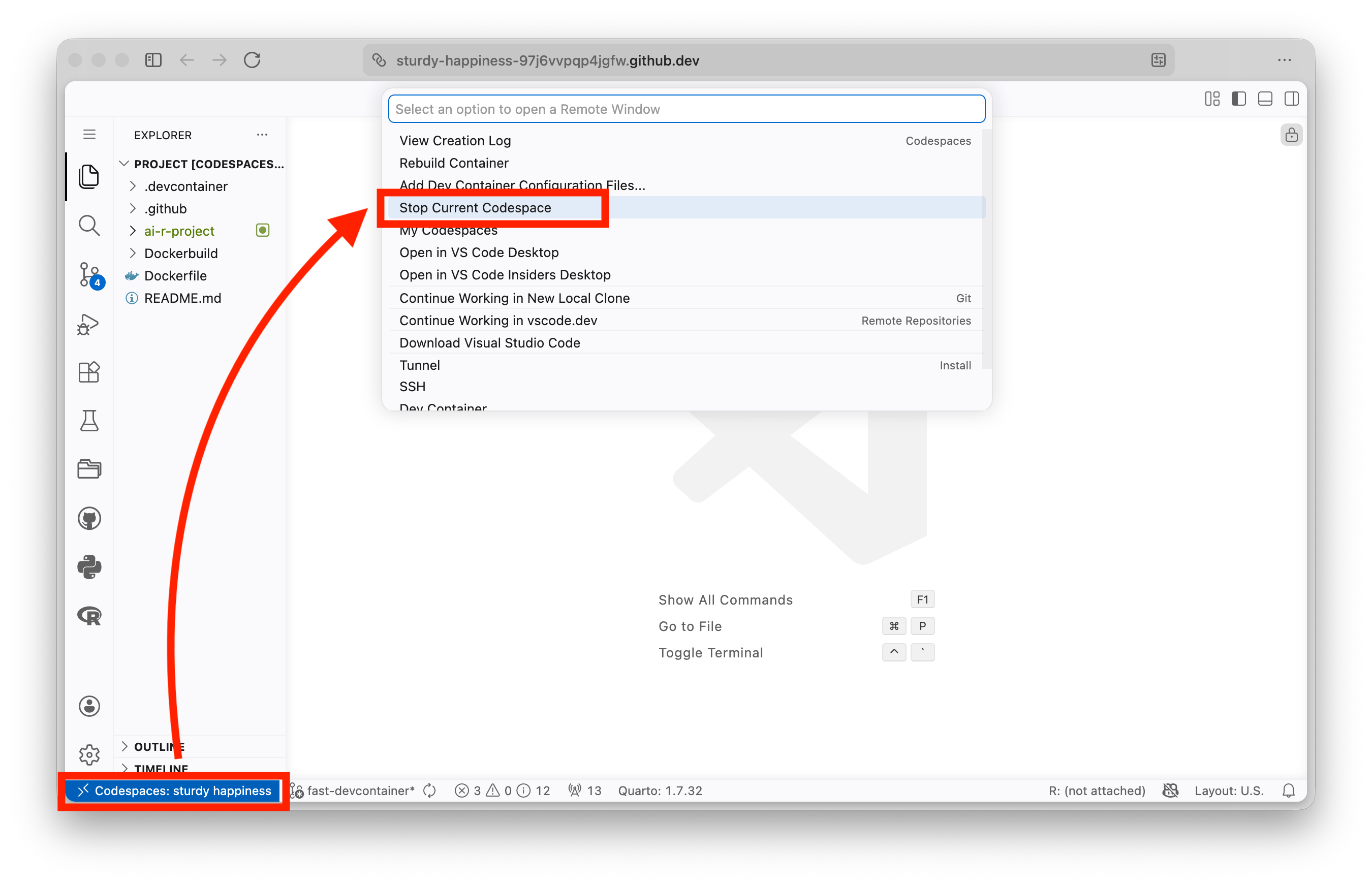Click the fast-devcontainer* branch status
Screen dimensions: 1372x885
point(353,791)
